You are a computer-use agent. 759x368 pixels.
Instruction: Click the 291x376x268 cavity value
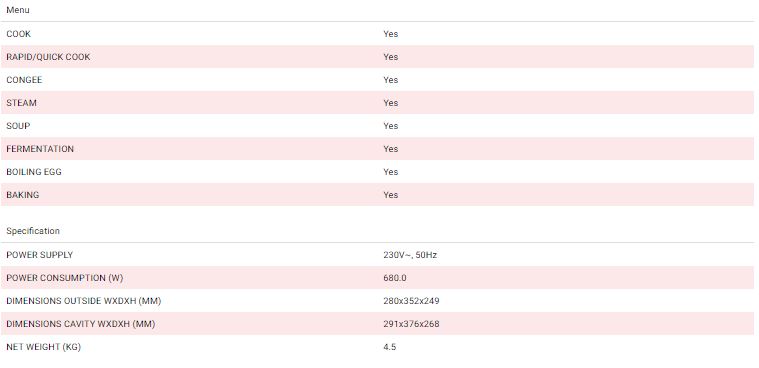[x=411, y=324]
